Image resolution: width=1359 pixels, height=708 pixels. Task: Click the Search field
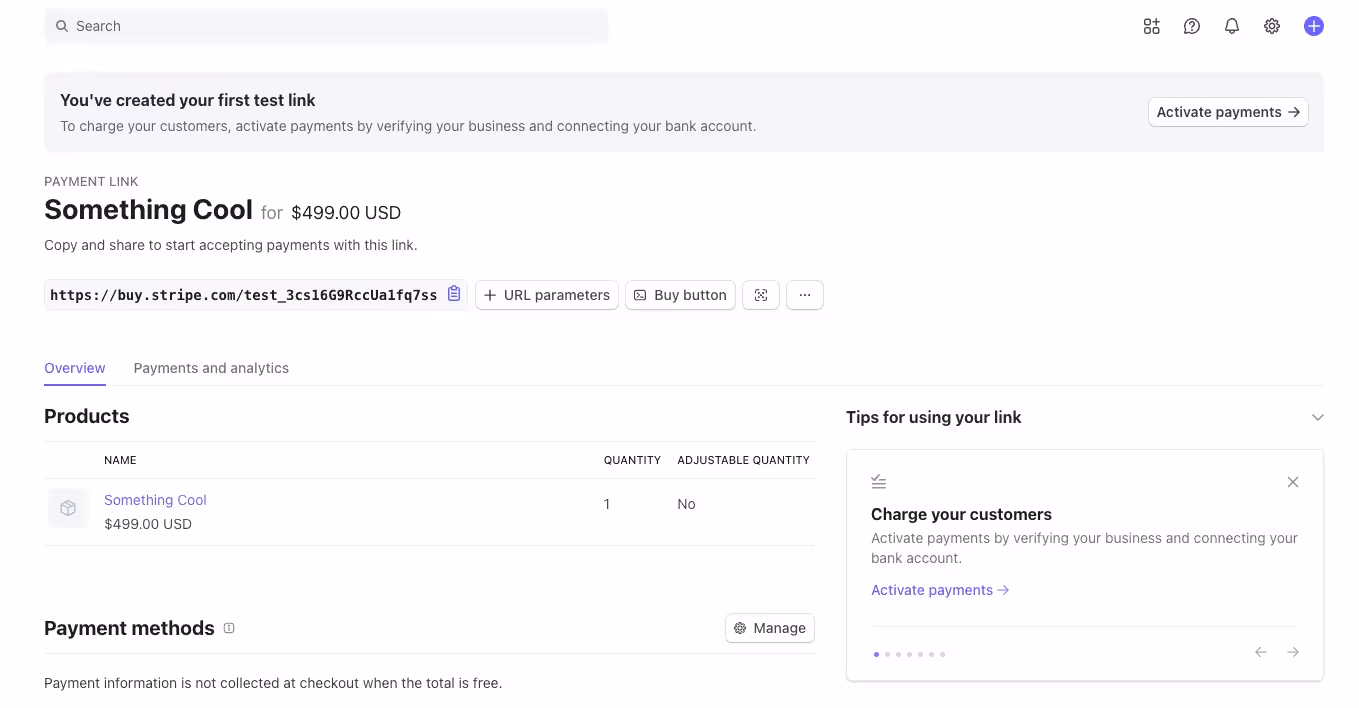tap(326, 26)
